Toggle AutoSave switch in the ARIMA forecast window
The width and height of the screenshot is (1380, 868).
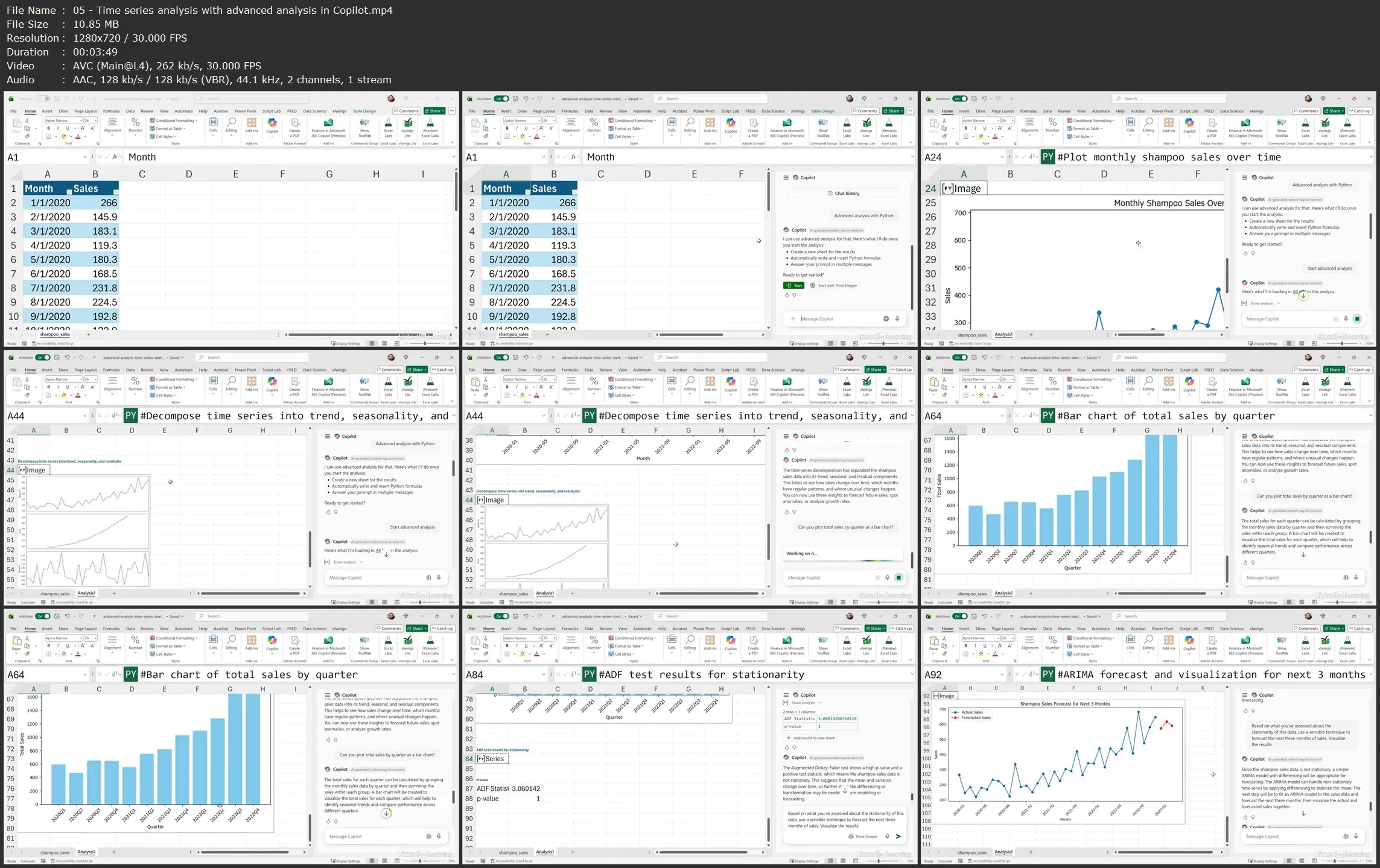point(959,616)
